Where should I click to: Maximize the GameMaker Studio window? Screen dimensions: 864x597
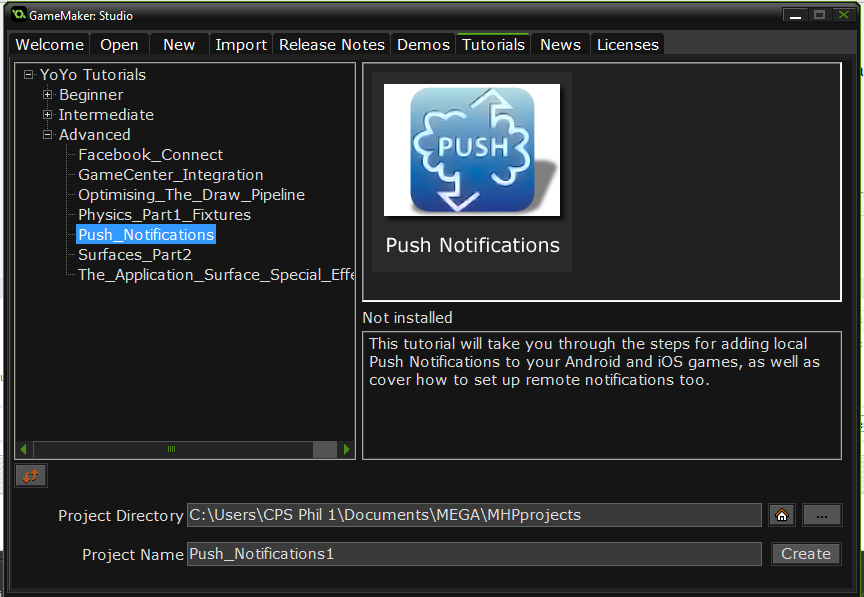pos(819,15)
